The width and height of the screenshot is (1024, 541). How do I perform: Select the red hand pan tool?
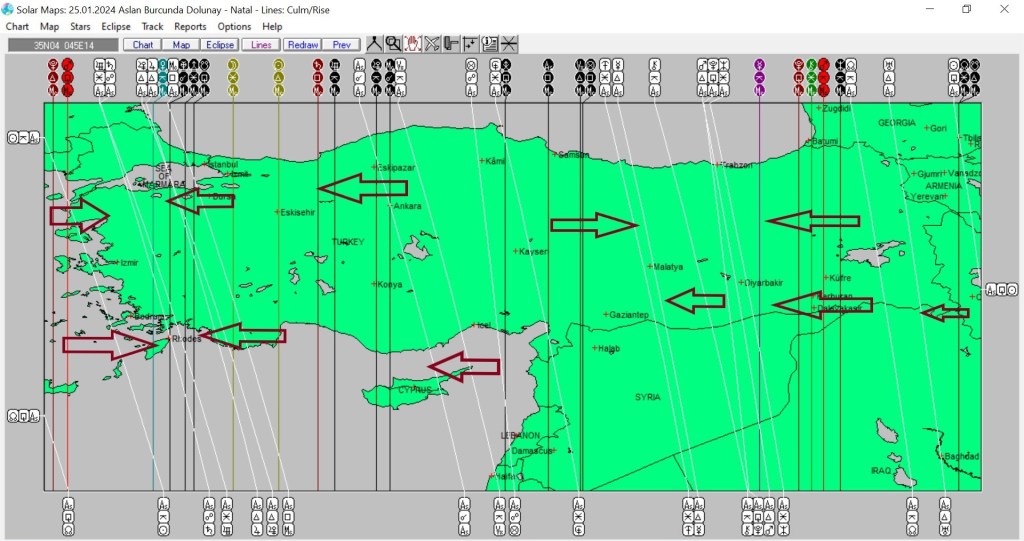(x=412, y=44)
